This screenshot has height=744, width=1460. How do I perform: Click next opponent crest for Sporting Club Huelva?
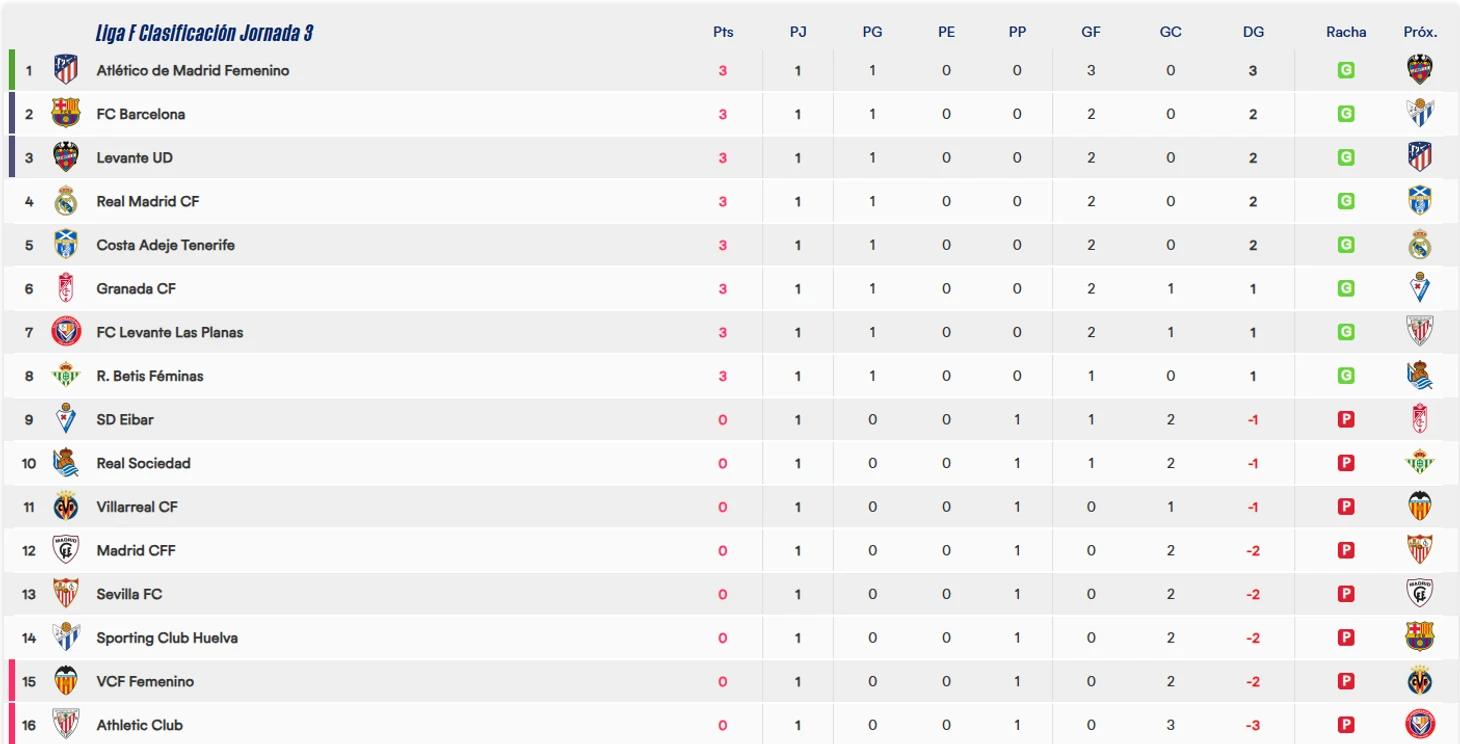point(1419,637)
